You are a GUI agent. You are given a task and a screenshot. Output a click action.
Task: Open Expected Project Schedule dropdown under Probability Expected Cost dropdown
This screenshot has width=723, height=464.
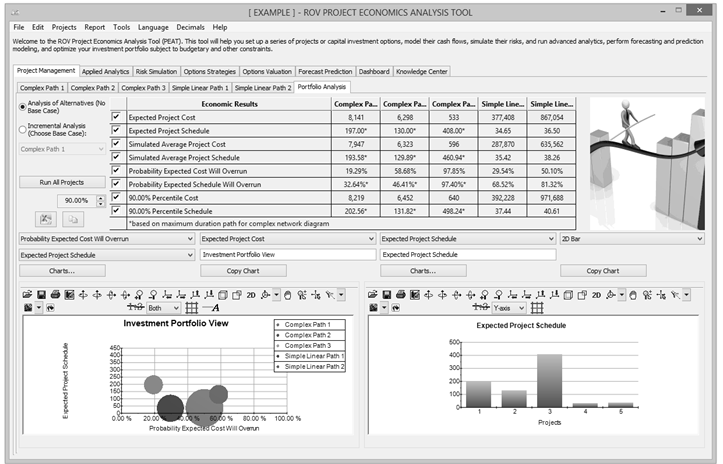click(107, 255)
